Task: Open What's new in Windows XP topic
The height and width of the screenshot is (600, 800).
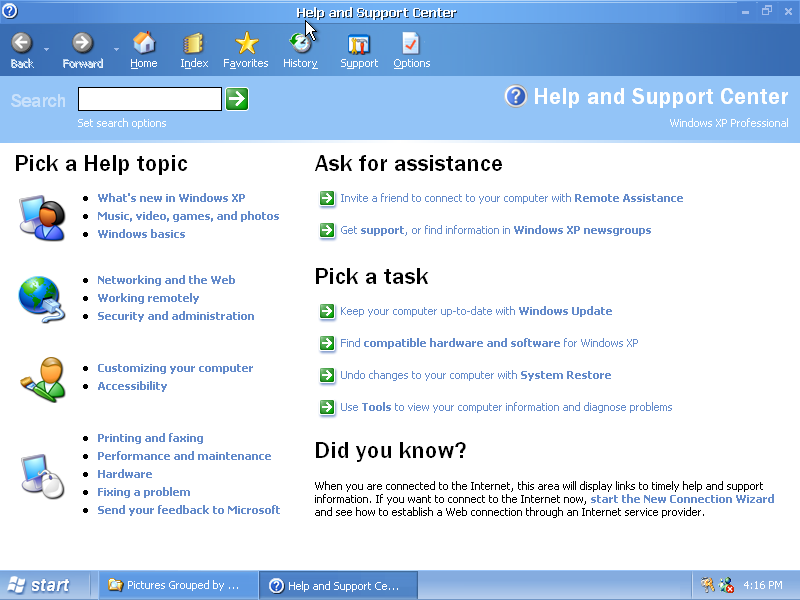Action: (x=171, y=198)
